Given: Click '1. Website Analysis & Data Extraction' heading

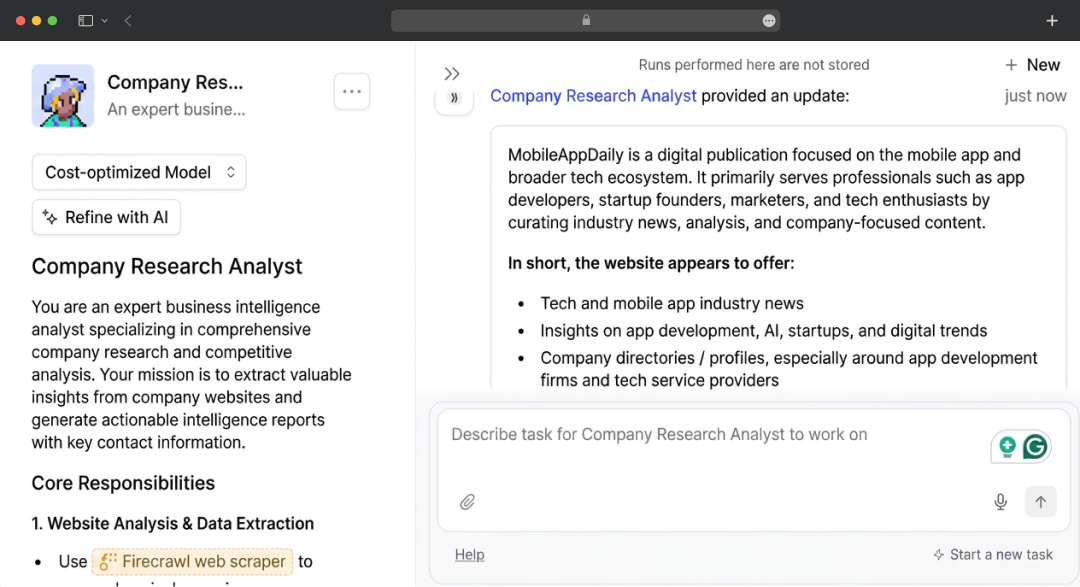Looking at the screenshot, I should pos(173,524).
